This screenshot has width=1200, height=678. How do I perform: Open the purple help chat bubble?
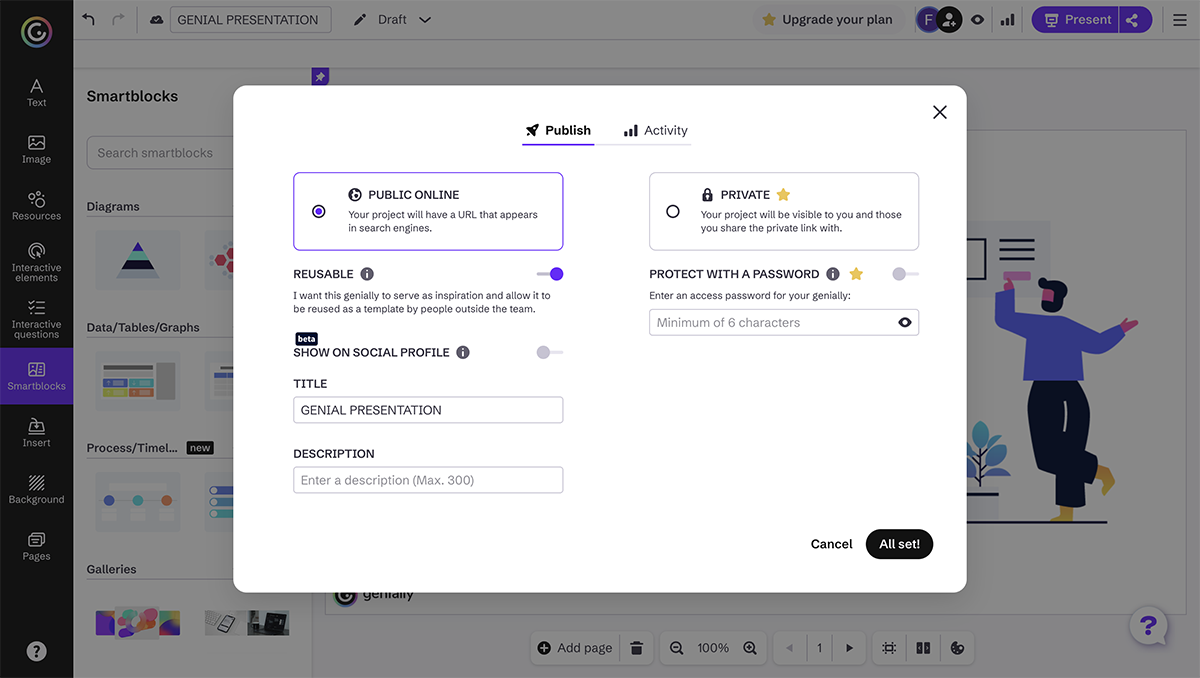coord(1148,627)
